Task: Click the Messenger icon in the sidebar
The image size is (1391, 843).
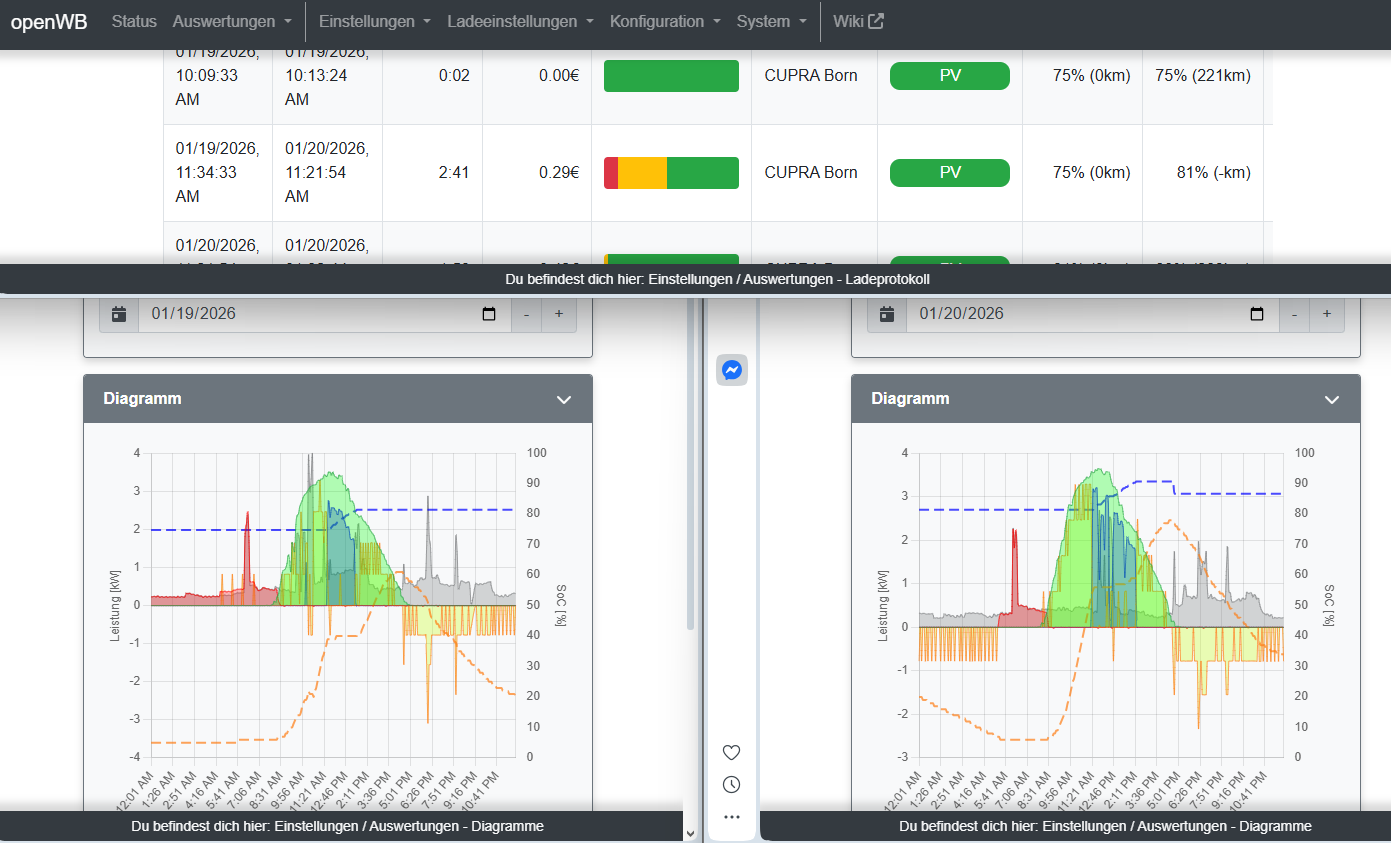Action: pos(731,370)
